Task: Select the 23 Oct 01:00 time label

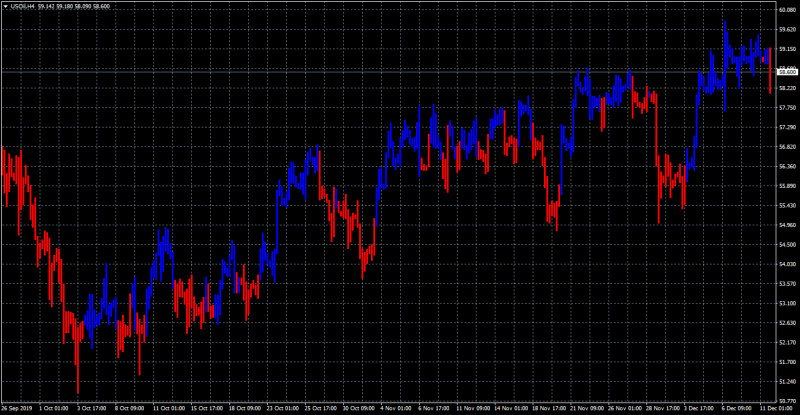Action: click(x=283, y=408)
